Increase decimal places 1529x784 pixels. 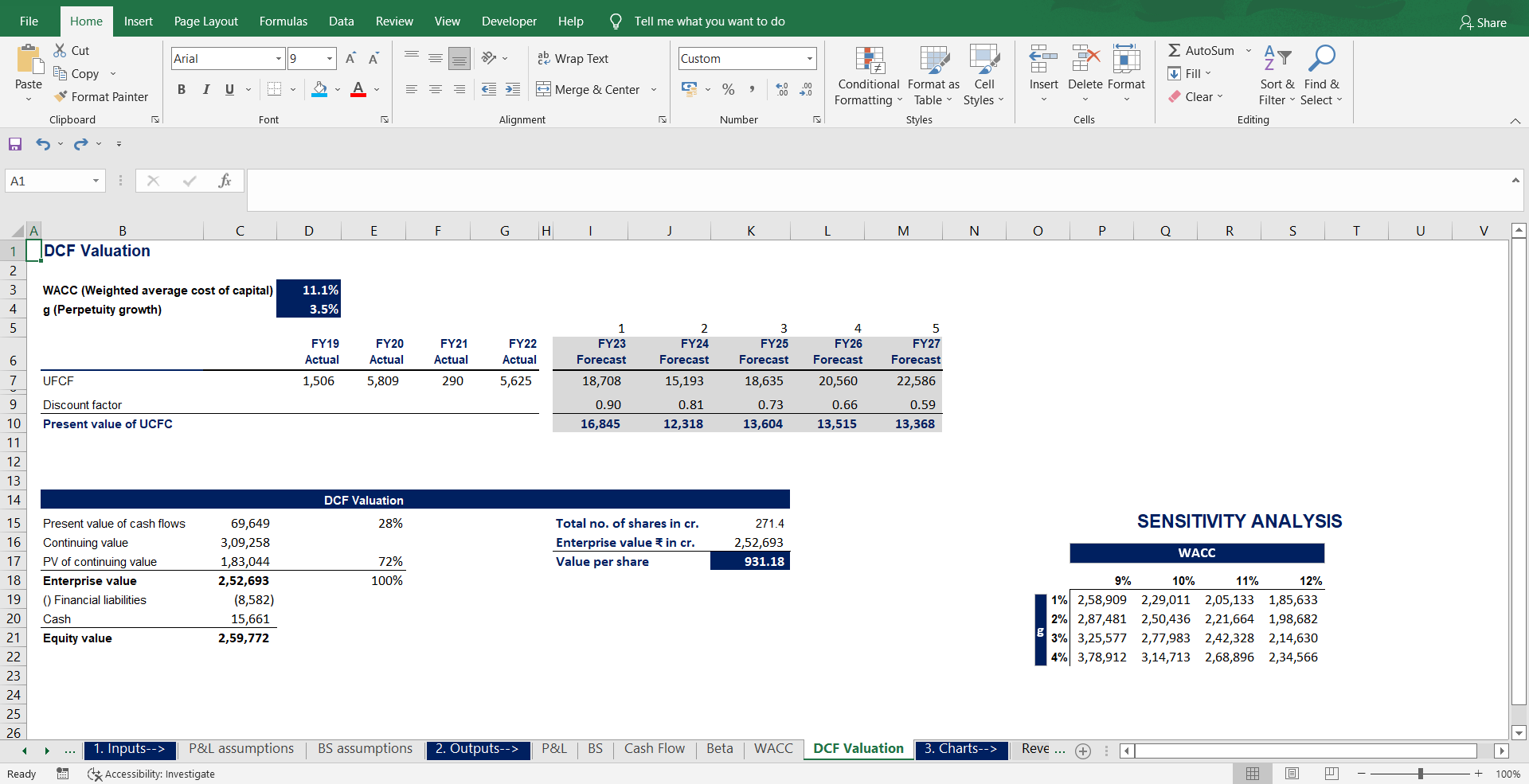(782, 89)
